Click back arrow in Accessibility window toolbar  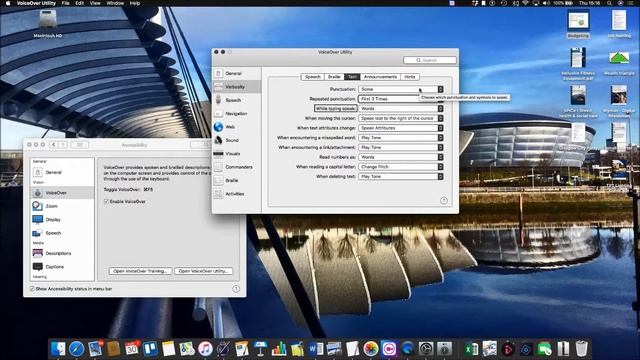point(53,145)
